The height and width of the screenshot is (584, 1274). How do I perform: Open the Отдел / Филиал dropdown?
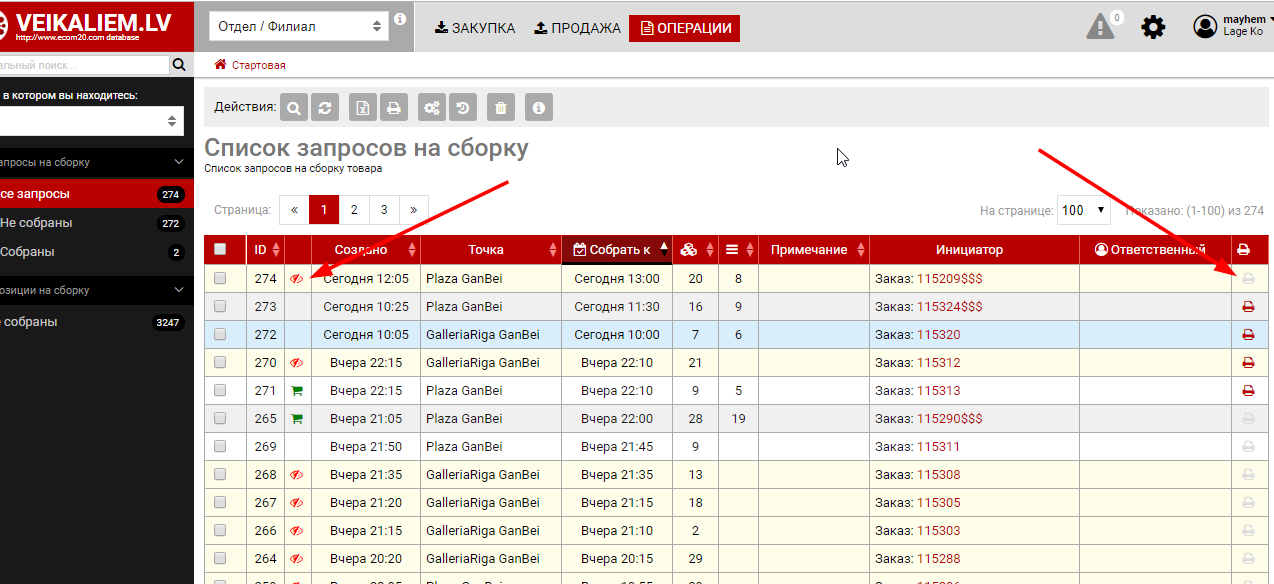pos(300,27)
